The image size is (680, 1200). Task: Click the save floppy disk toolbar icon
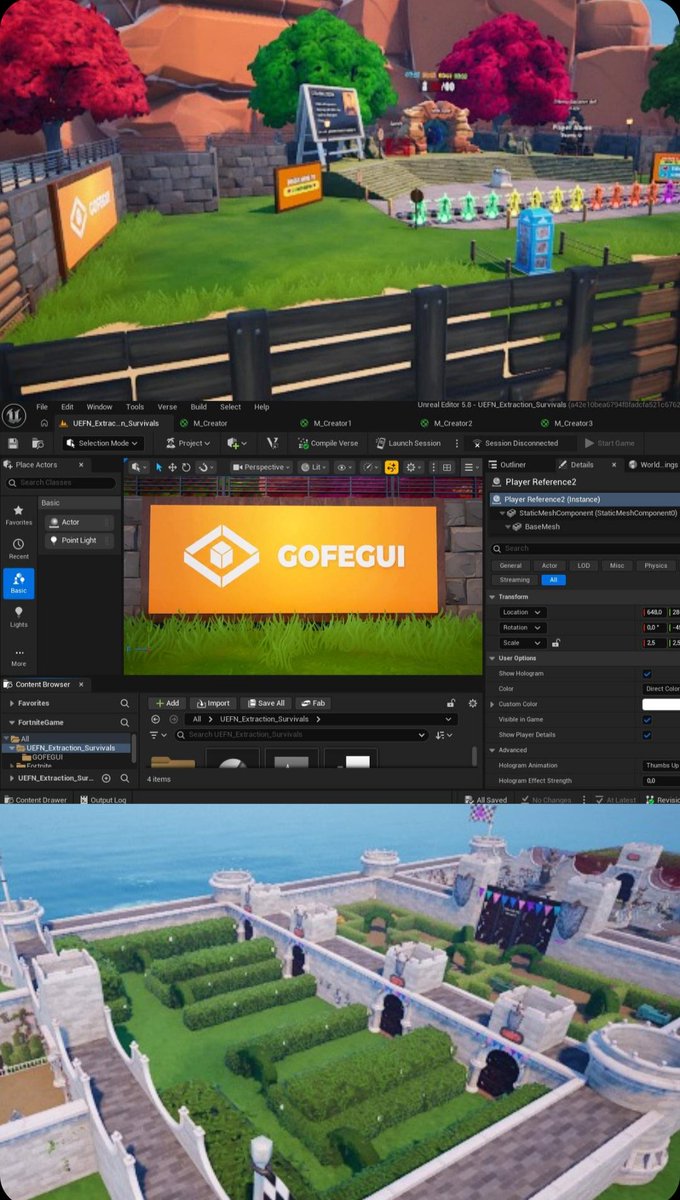13,443
